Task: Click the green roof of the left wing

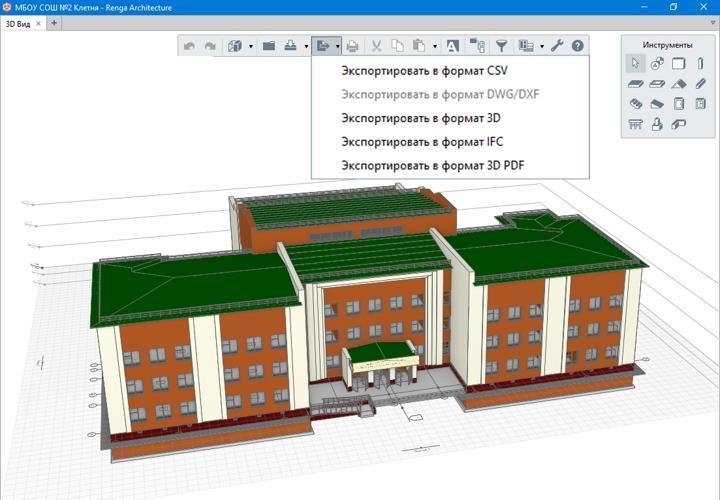Action: coord(193,287)
